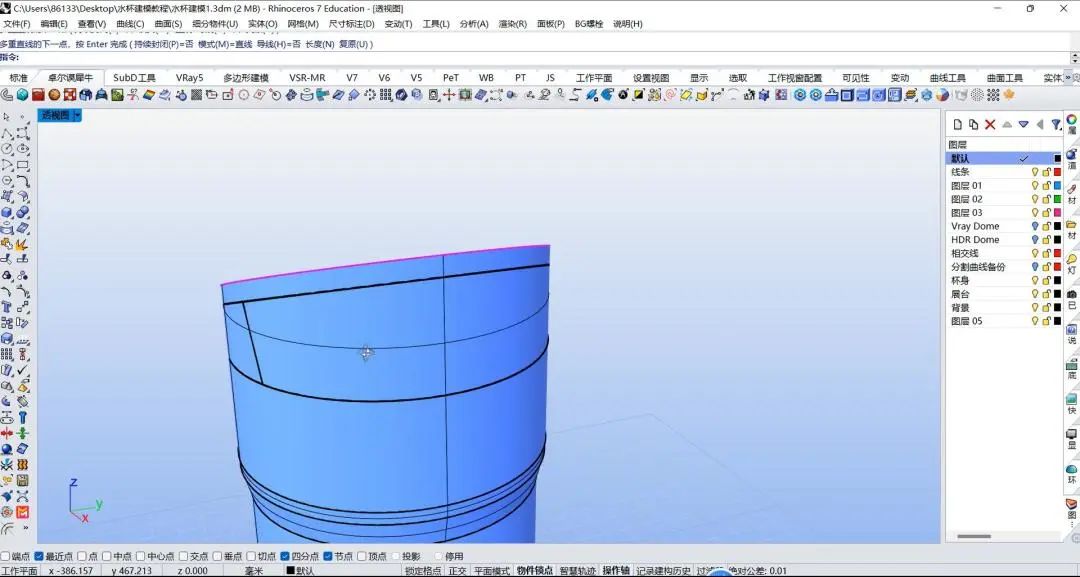
Task: Toggle the 停用 osnap checkbox
Action: [x=438, y=556]
